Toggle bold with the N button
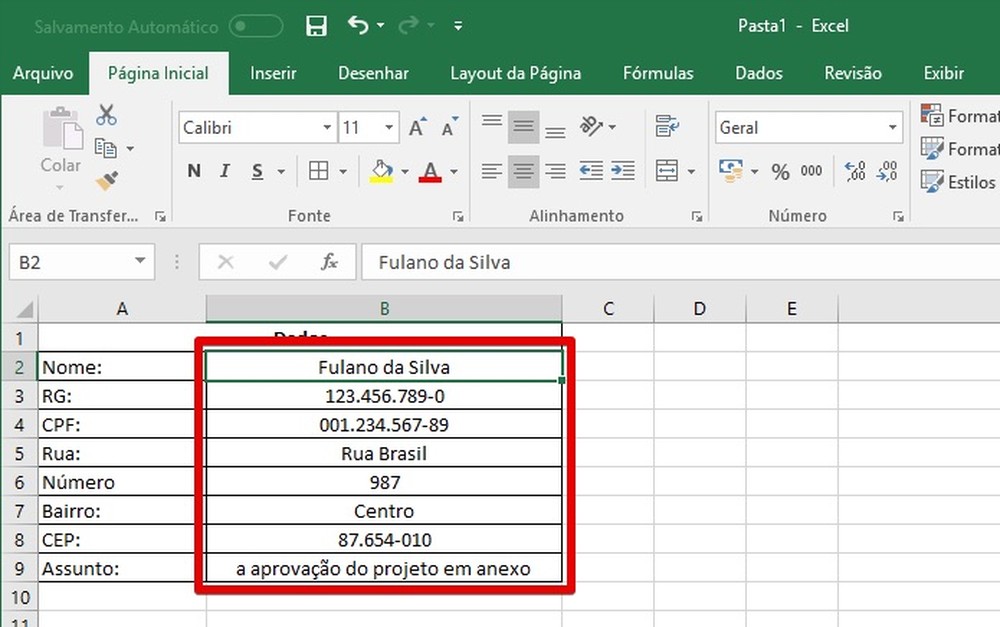Image resolution: width=1000 pixels, height=627 pixels. pyautogui.click(x=193, y=170)
